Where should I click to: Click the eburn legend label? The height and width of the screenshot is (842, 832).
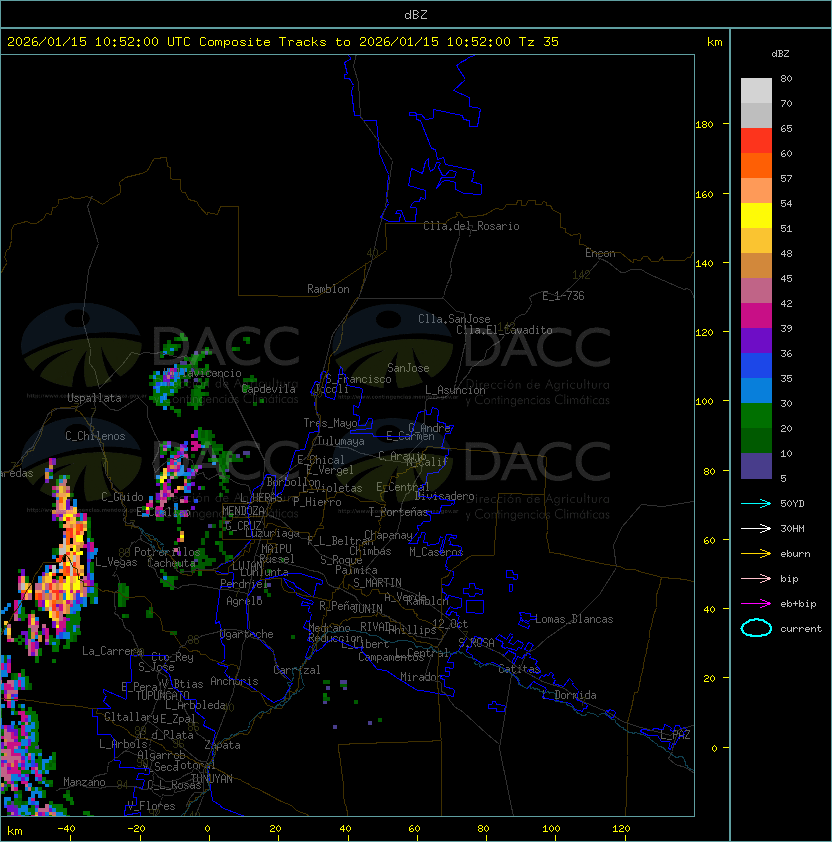tap(795, 554)
